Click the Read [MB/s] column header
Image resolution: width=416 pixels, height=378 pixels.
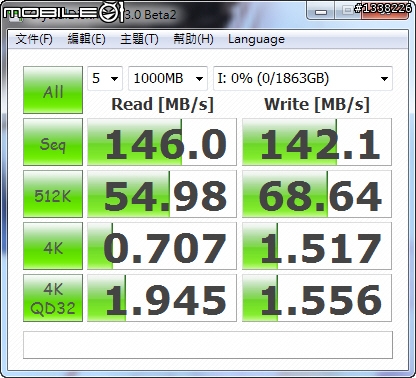click(162, 105)
